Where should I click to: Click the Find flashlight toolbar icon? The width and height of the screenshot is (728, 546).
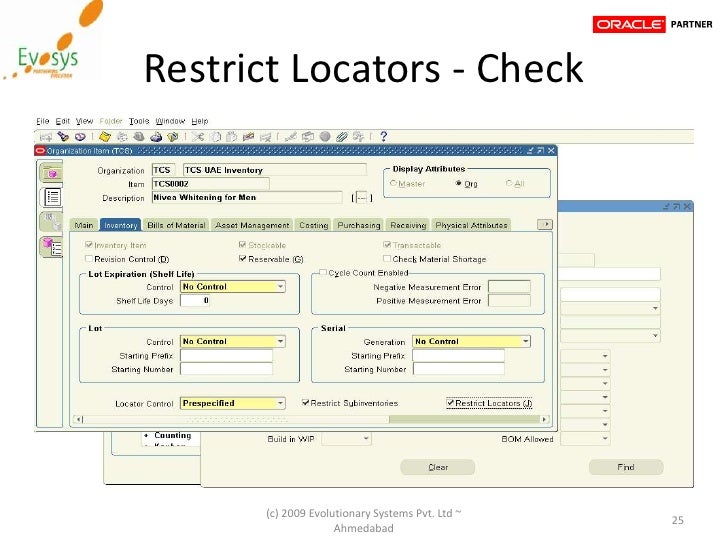tap(63, 136)
